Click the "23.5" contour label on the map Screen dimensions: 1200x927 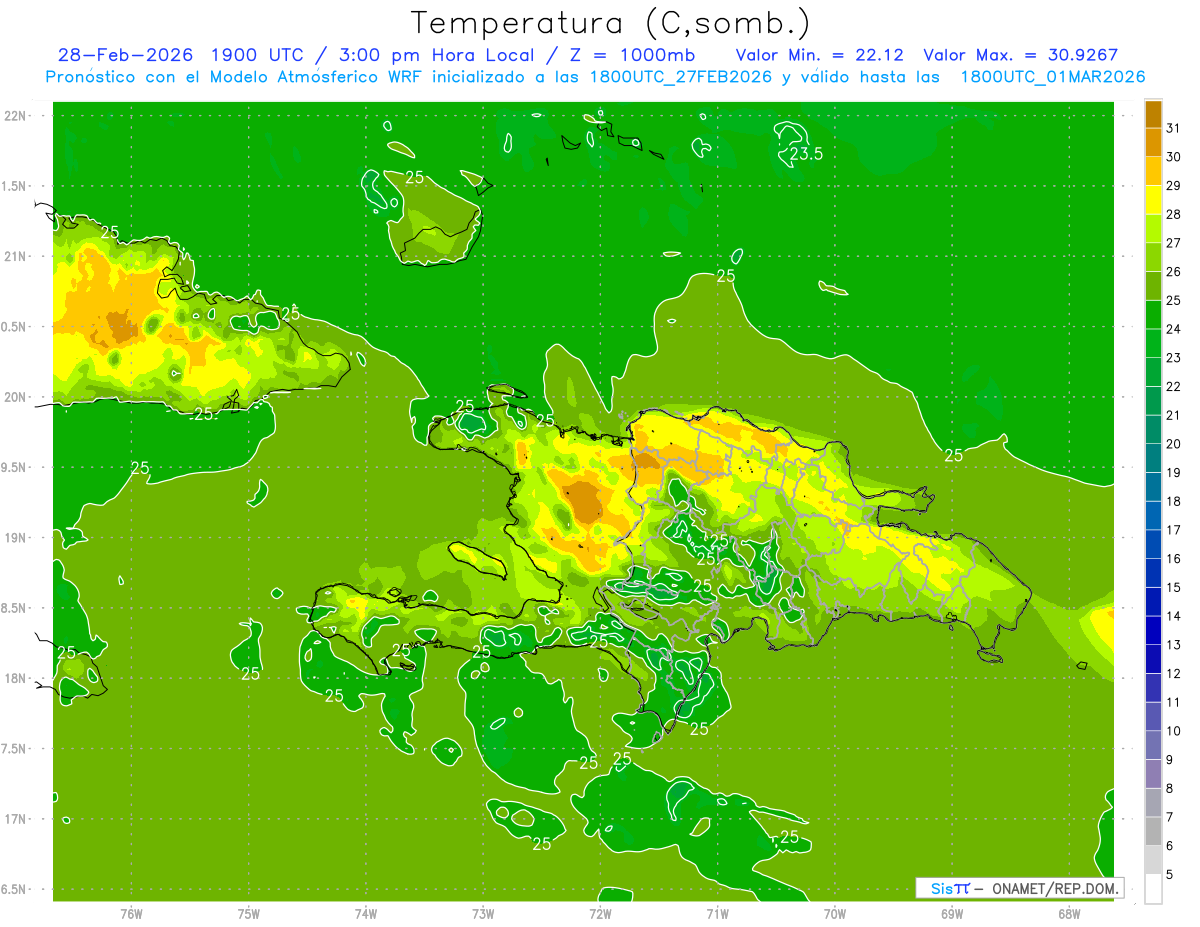coord(806,154)
